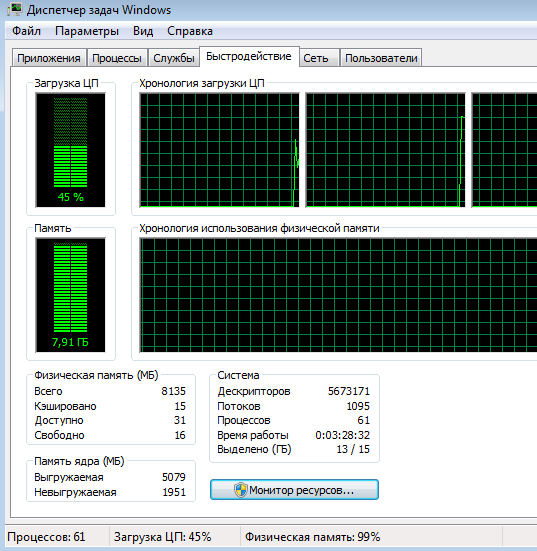Switch to the Пользователи tab

381,58
